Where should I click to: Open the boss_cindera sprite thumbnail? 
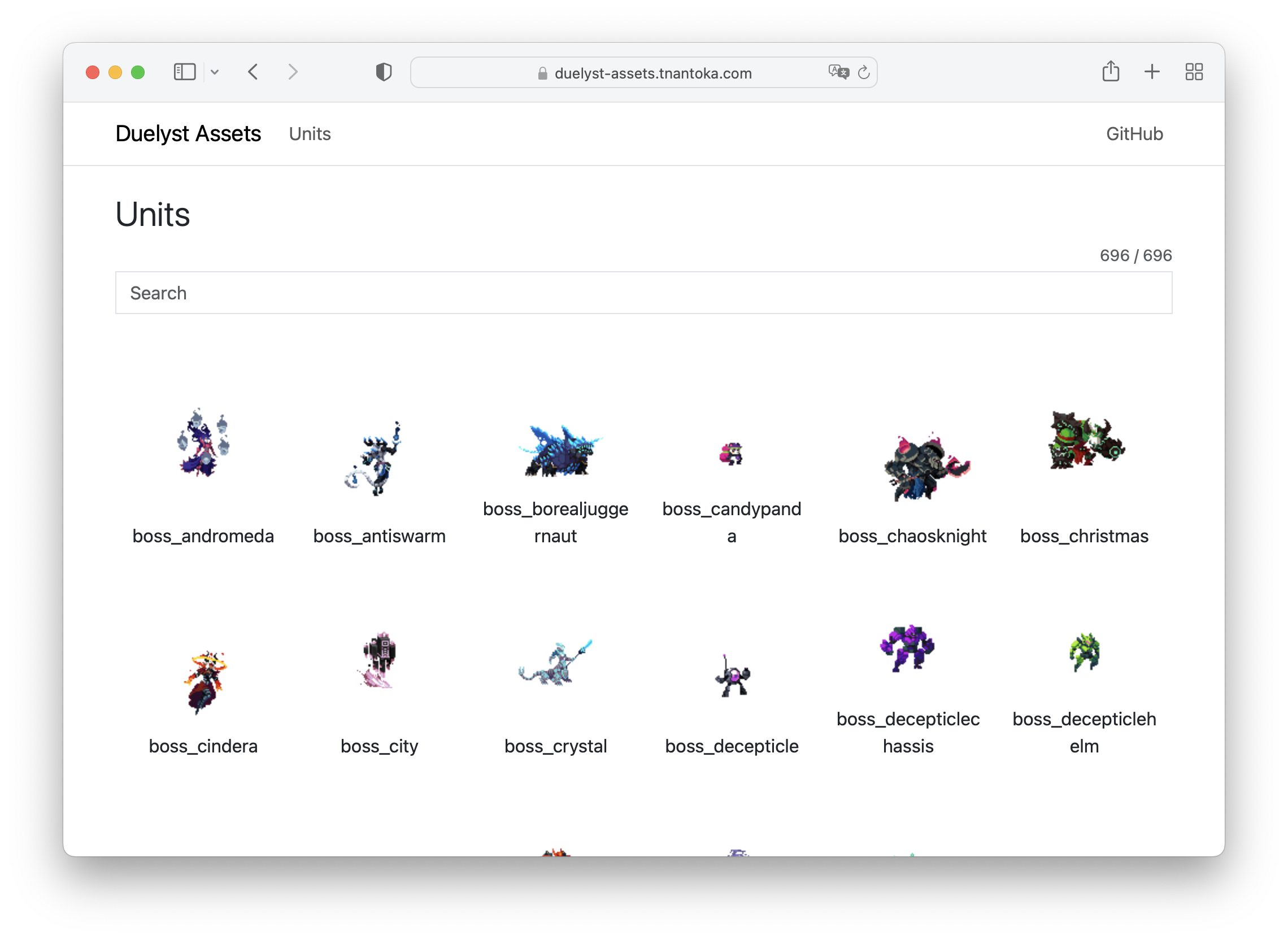204,682
